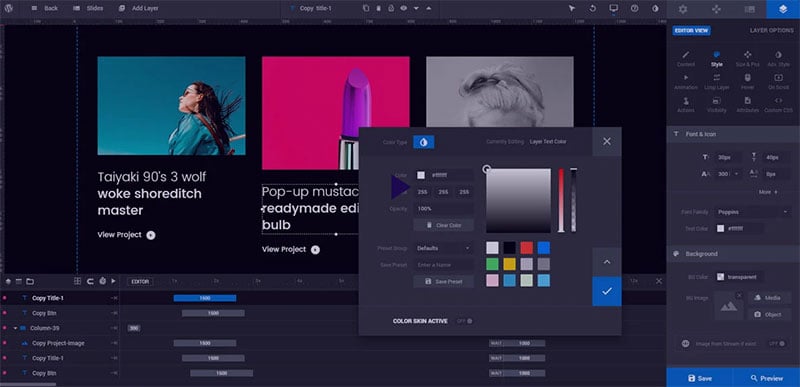Open the Slides menu
Image resolution: width=800 pixels, height=387 pixels.
tap(88, 9)
